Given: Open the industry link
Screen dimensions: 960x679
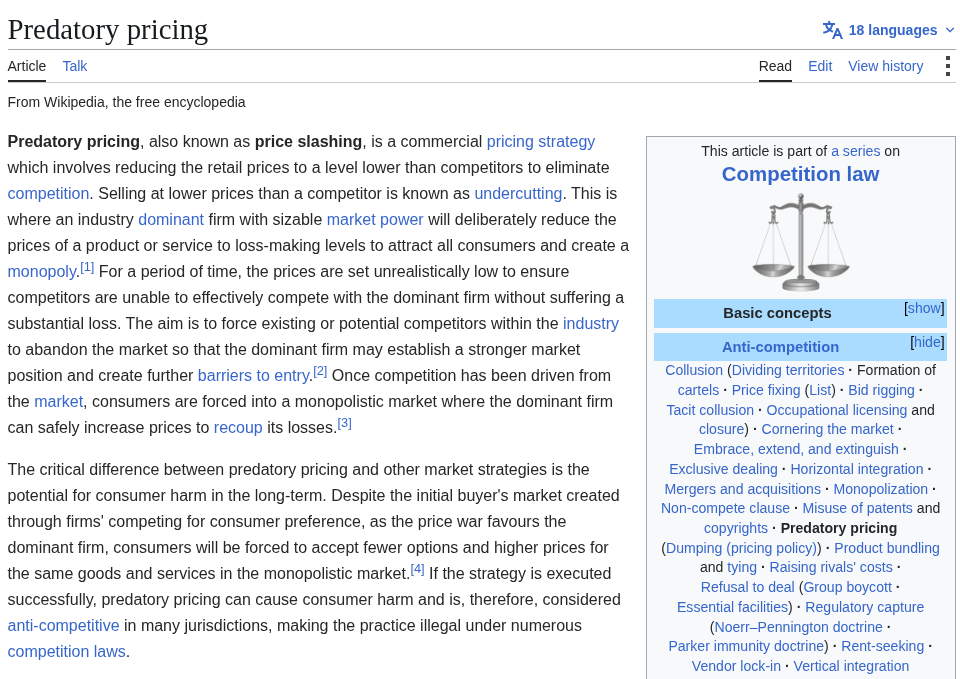Looking at the screenshot, I should [x=591, y=323].
